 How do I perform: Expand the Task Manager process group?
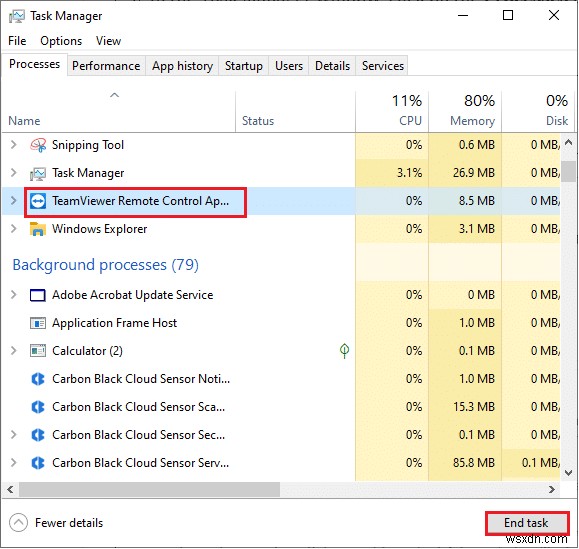click(14, 173)
